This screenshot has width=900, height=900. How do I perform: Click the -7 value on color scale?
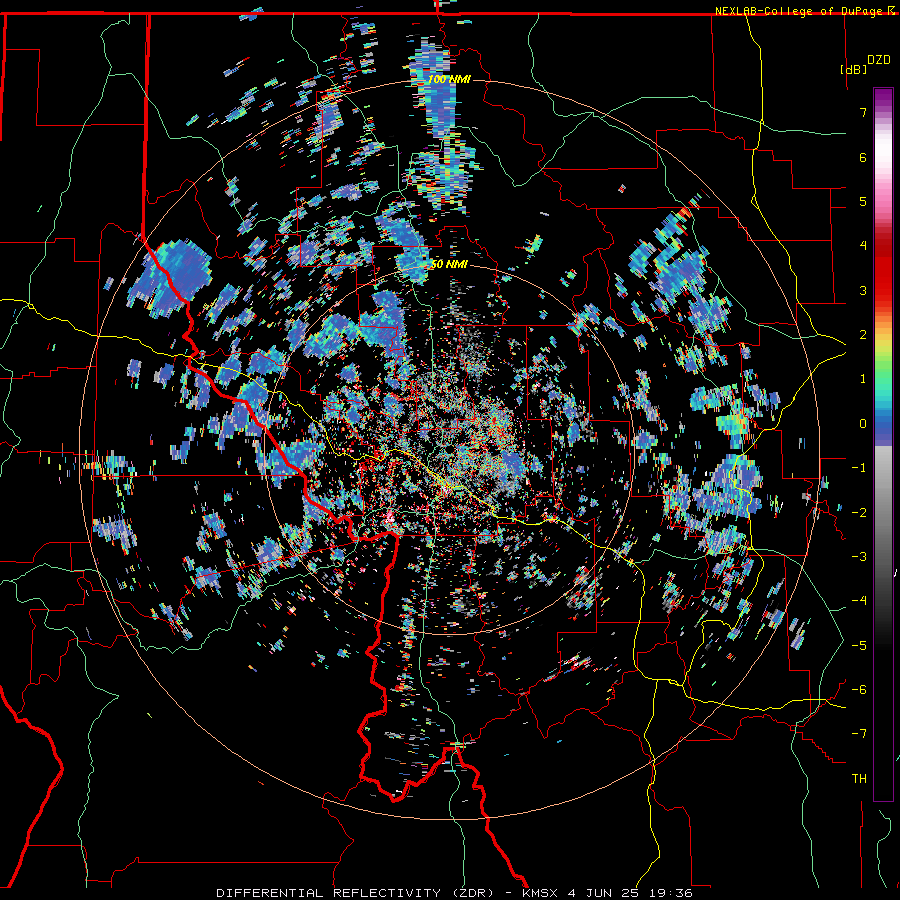coord(859,734)
